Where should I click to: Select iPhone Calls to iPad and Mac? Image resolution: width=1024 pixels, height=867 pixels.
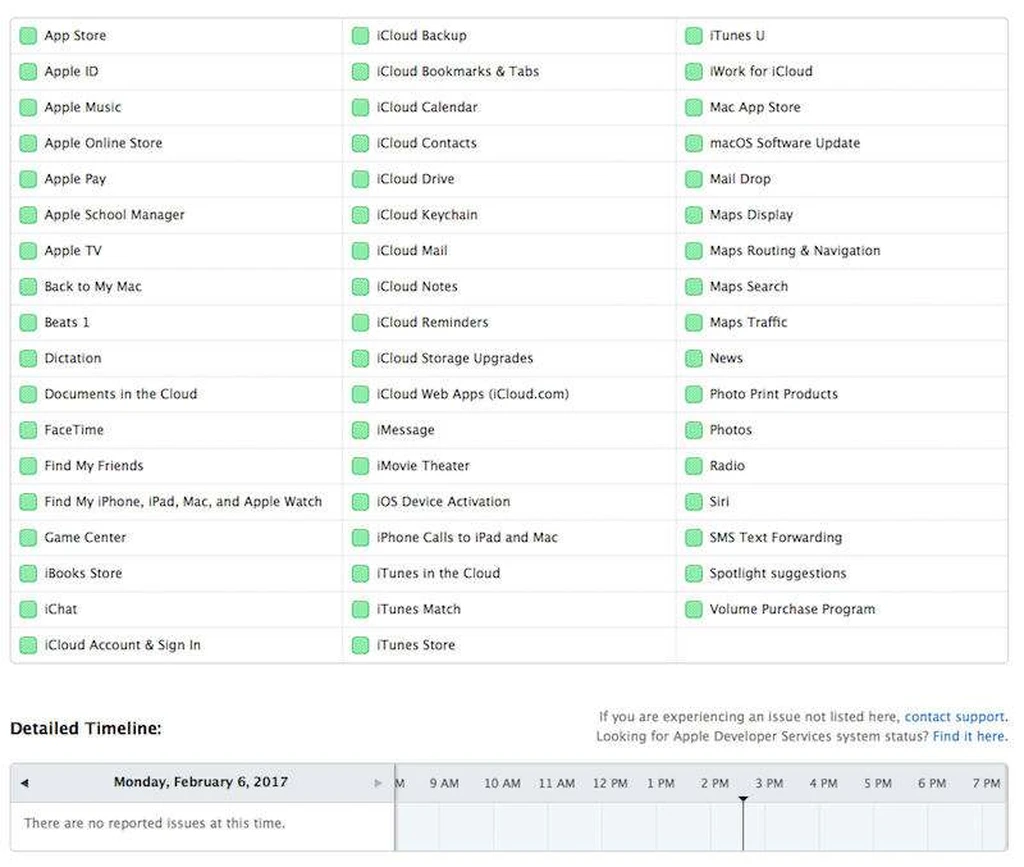(x=467, y=537)
